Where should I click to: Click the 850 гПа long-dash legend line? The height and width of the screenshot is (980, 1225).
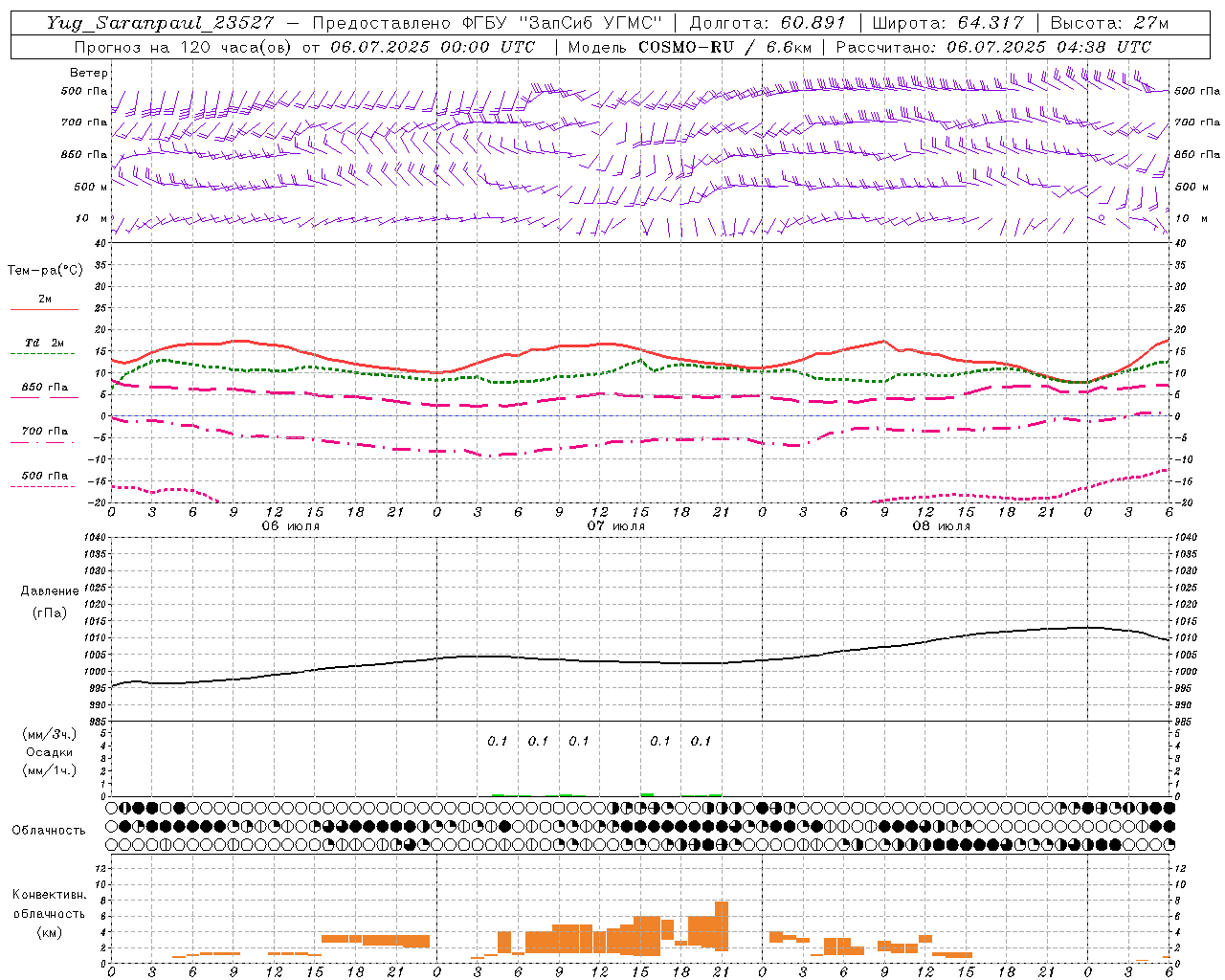point(44,397)
